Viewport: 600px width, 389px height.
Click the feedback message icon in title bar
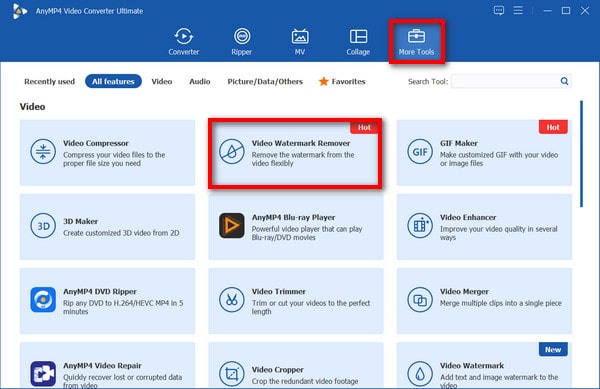click(499, 10)
